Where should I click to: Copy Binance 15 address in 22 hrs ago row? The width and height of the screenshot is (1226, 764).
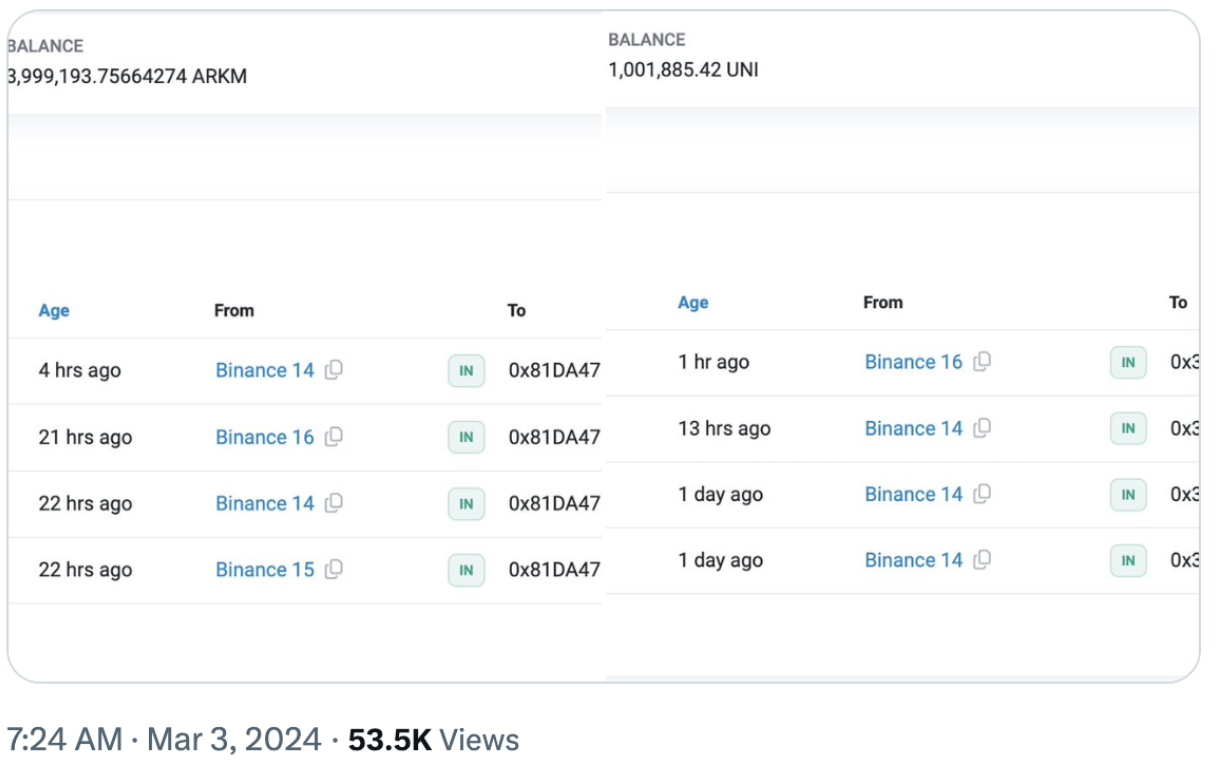coord(334,569)
